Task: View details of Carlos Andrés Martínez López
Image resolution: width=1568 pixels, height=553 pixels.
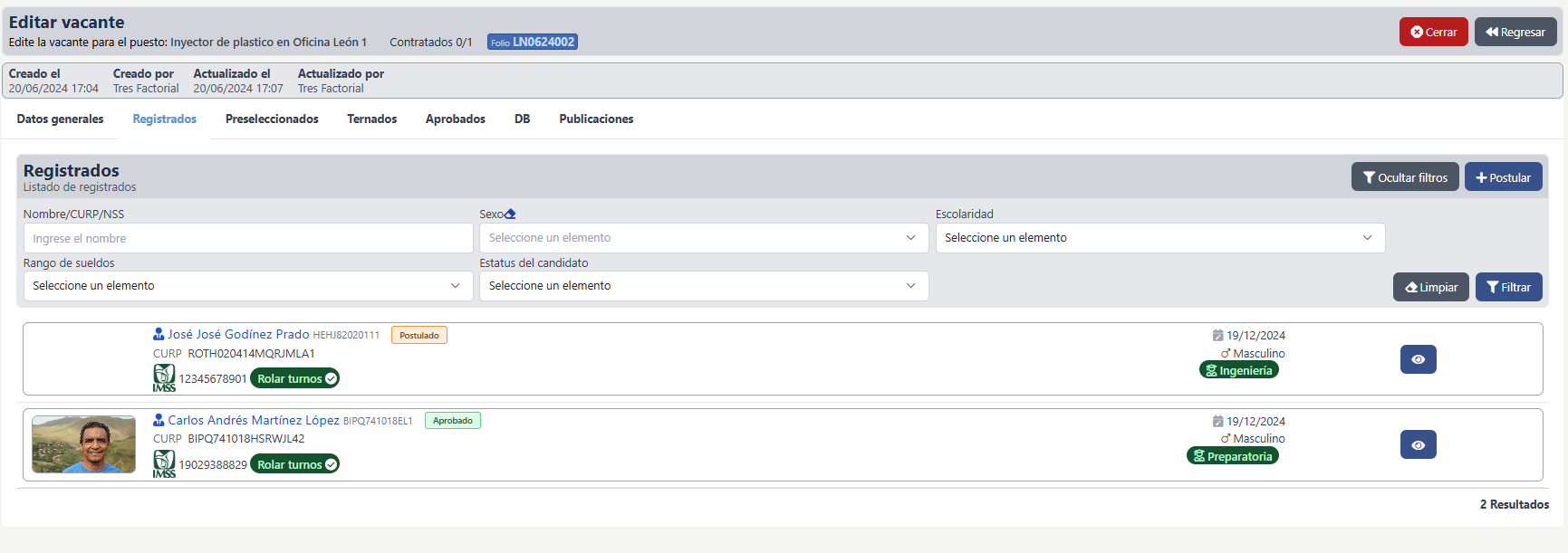Action: (1419, 444)
